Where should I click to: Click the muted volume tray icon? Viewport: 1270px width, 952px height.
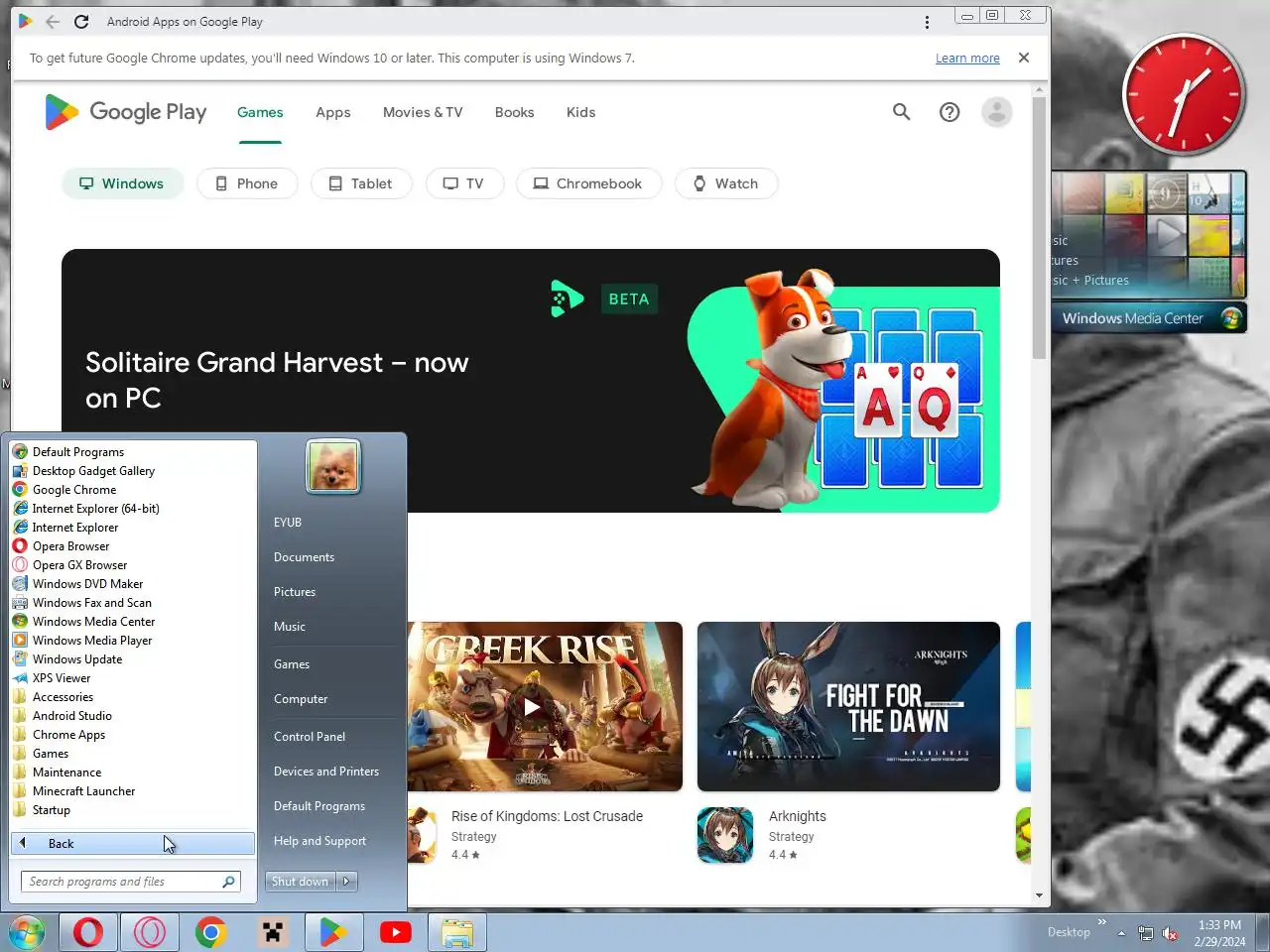1171,933
